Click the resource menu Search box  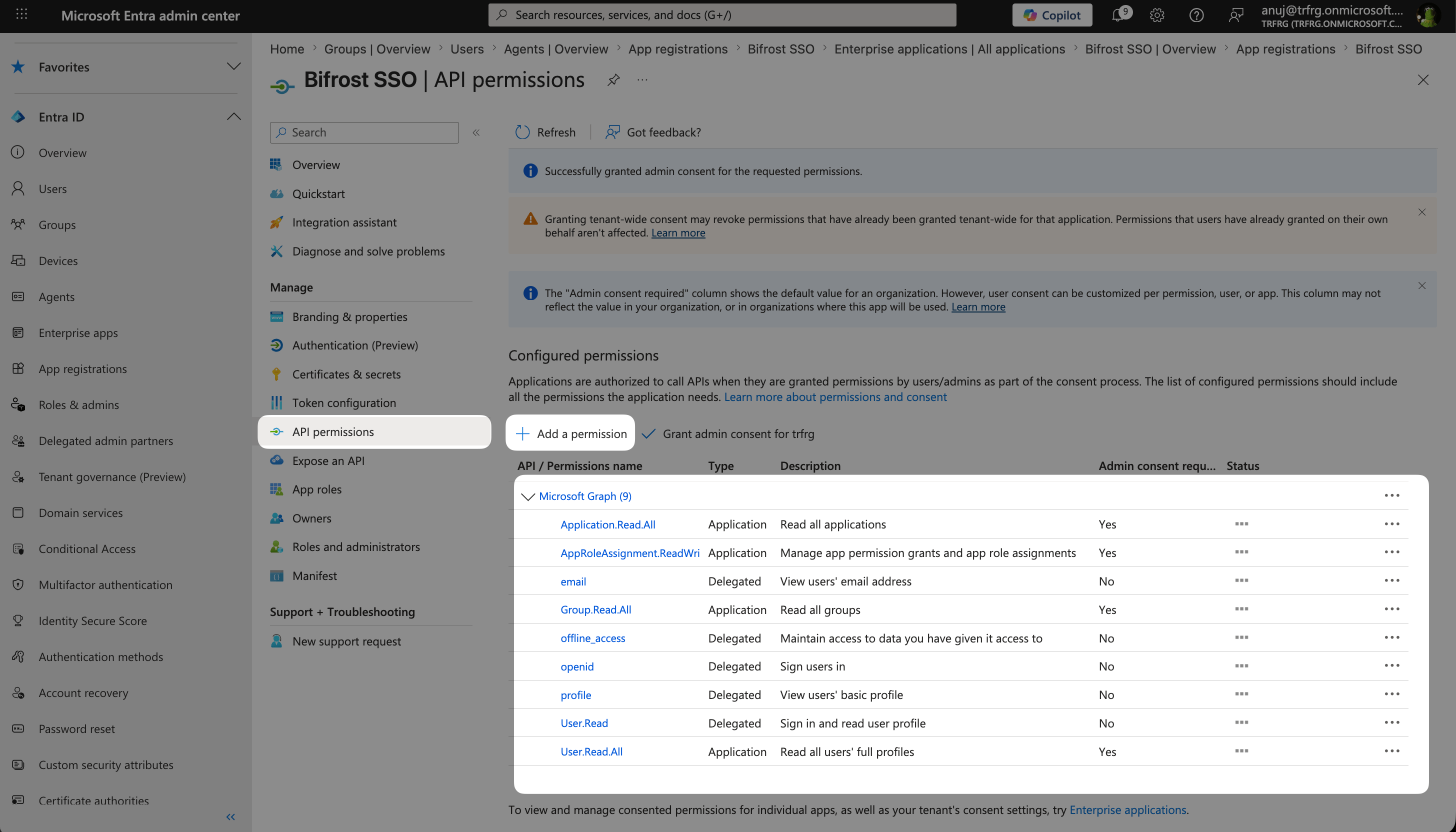364,132
